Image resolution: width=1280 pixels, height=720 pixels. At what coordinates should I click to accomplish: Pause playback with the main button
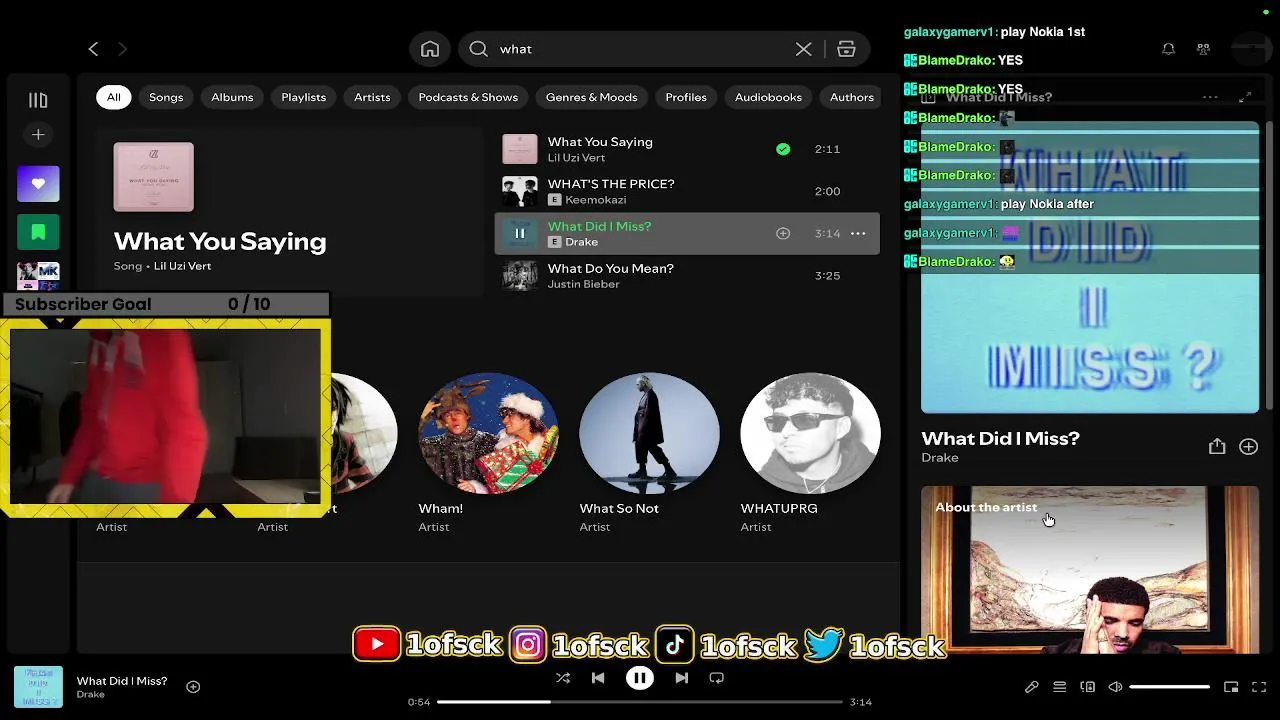tap(640, 678)
